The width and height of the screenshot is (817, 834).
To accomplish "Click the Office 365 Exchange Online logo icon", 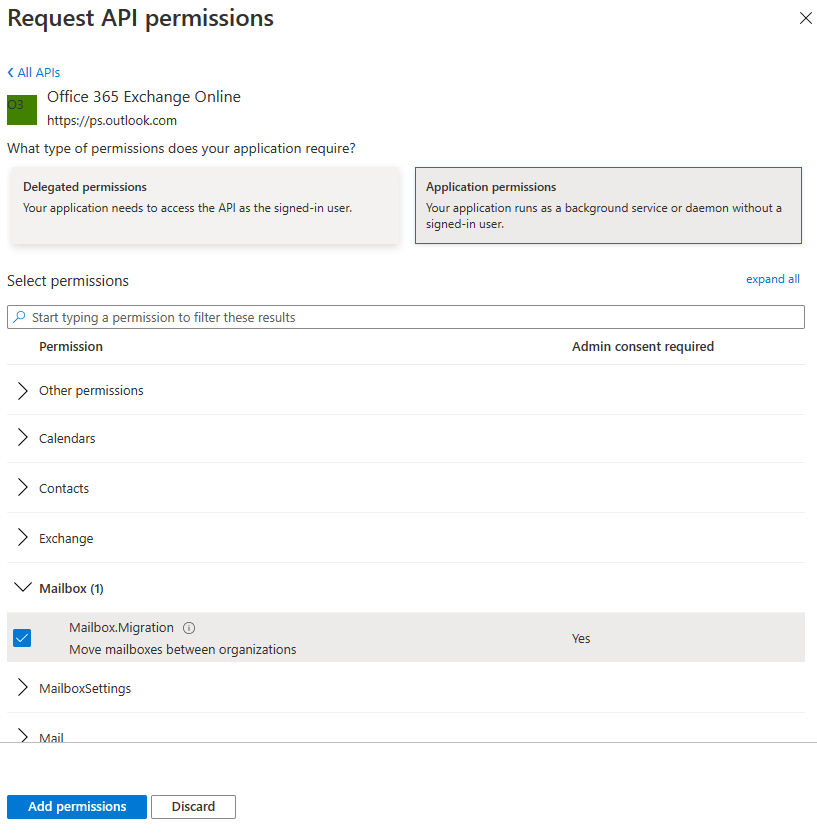I will point(22,110).
